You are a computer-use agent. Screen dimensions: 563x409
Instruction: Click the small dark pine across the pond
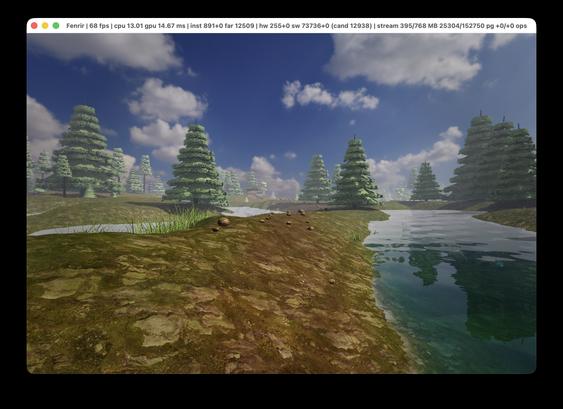click(426, 181)
